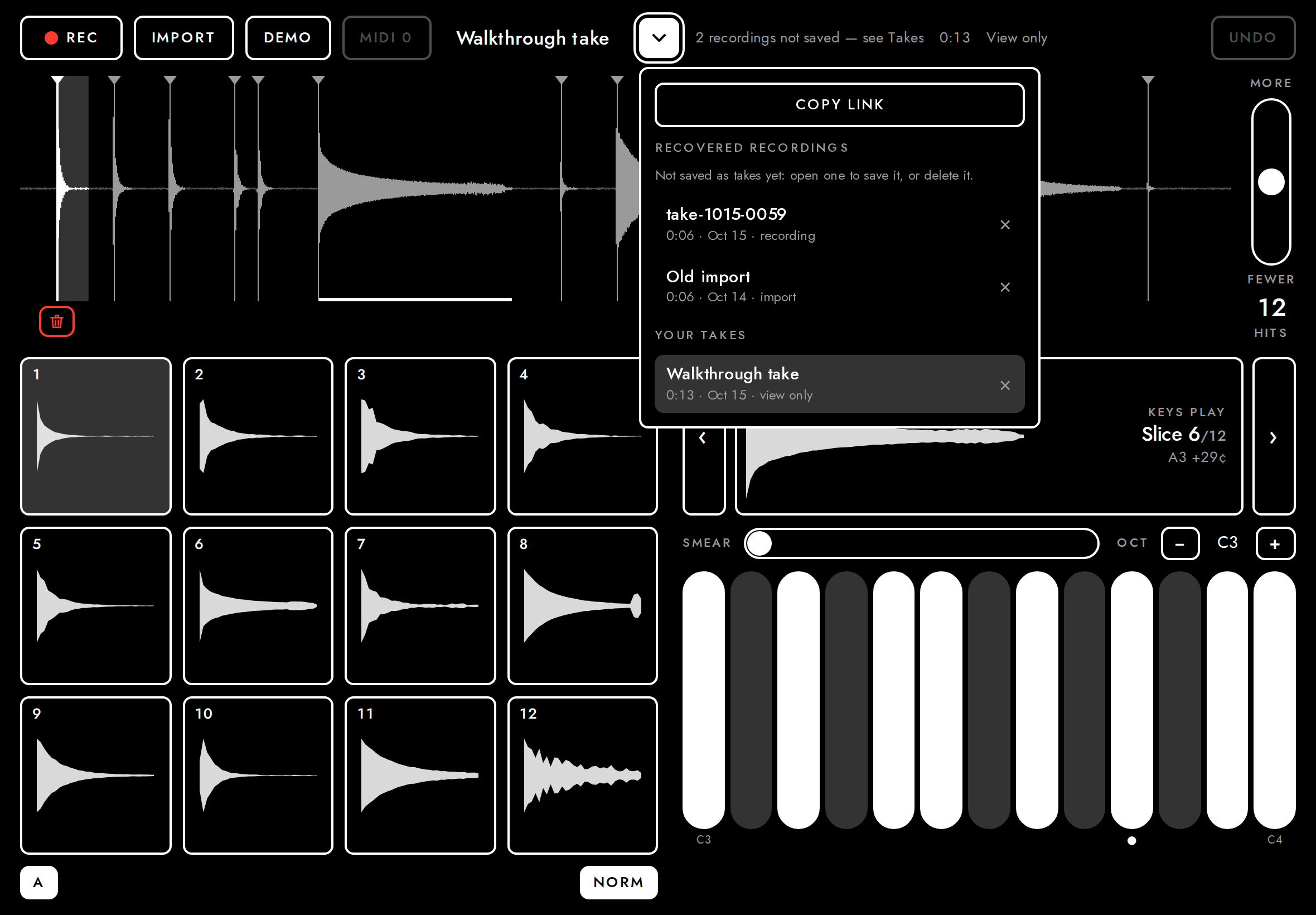Trigger slice pad 12

(582, 776)
